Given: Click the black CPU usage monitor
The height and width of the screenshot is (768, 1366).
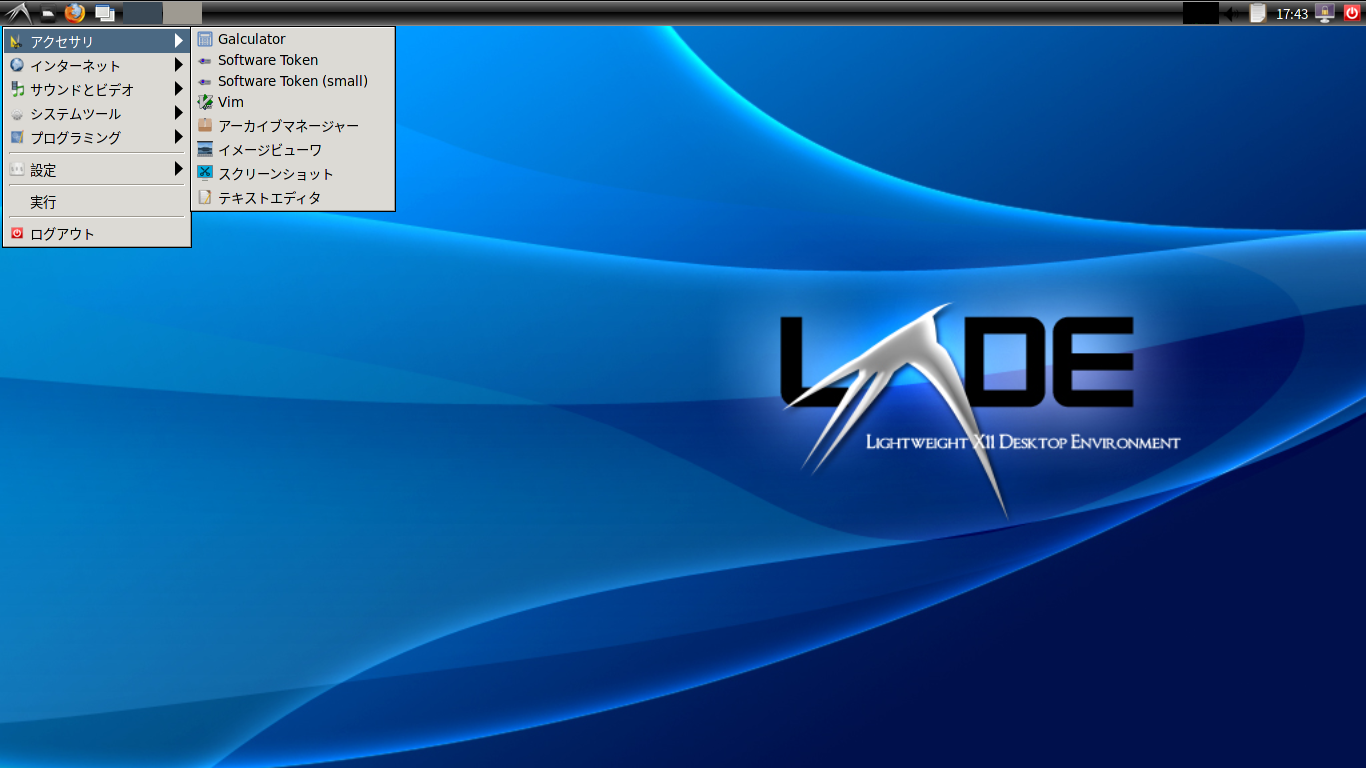Looking at the screenshot, I should (1200, 13).
